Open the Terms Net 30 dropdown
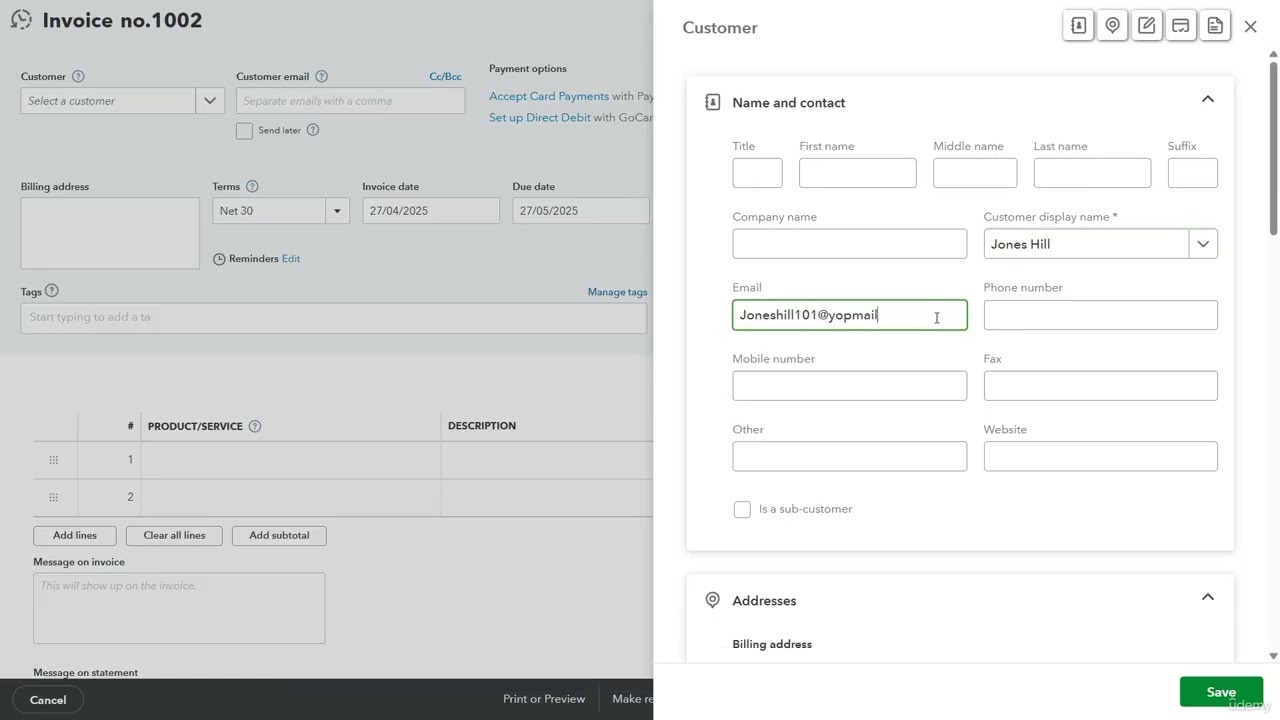 (x=337, y=211)
